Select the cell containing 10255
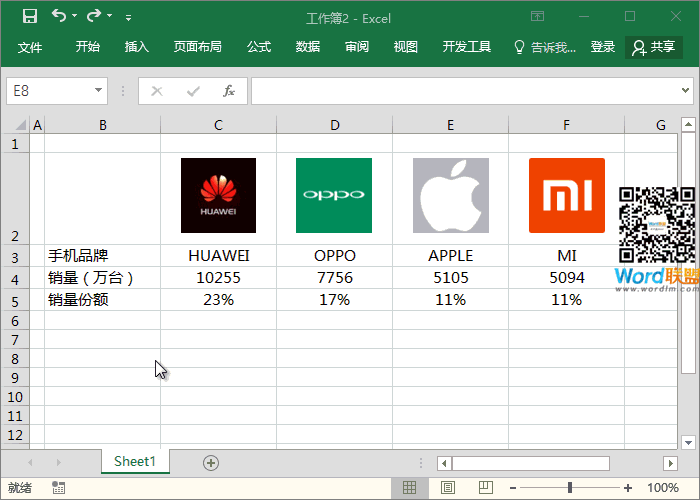 click(x=218, y=278)
